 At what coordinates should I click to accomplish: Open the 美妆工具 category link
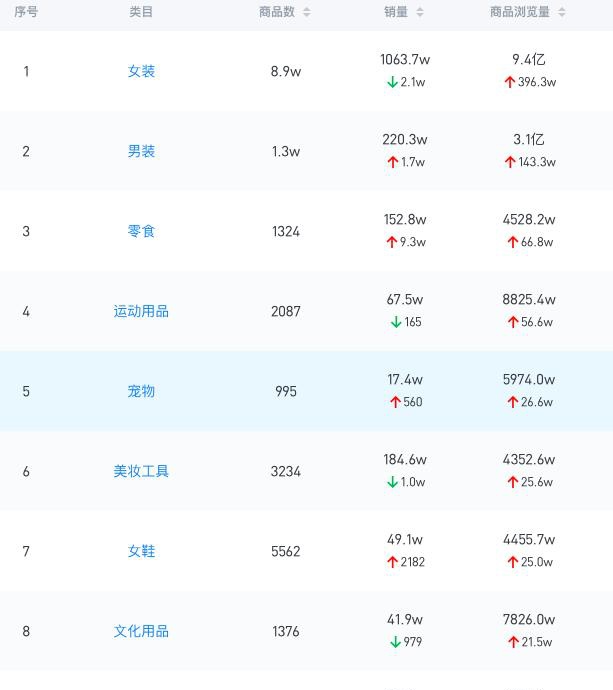tap(141, 471)
